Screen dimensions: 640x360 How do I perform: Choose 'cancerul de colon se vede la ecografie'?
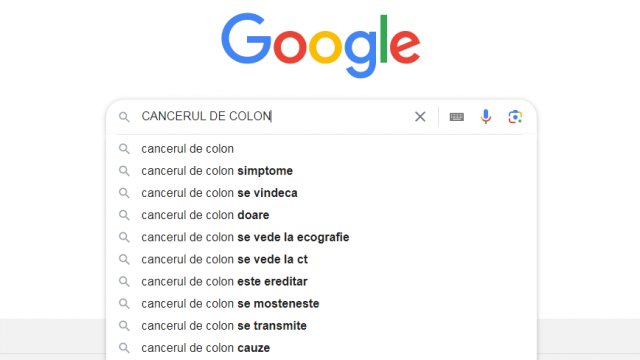pos(321,237)
